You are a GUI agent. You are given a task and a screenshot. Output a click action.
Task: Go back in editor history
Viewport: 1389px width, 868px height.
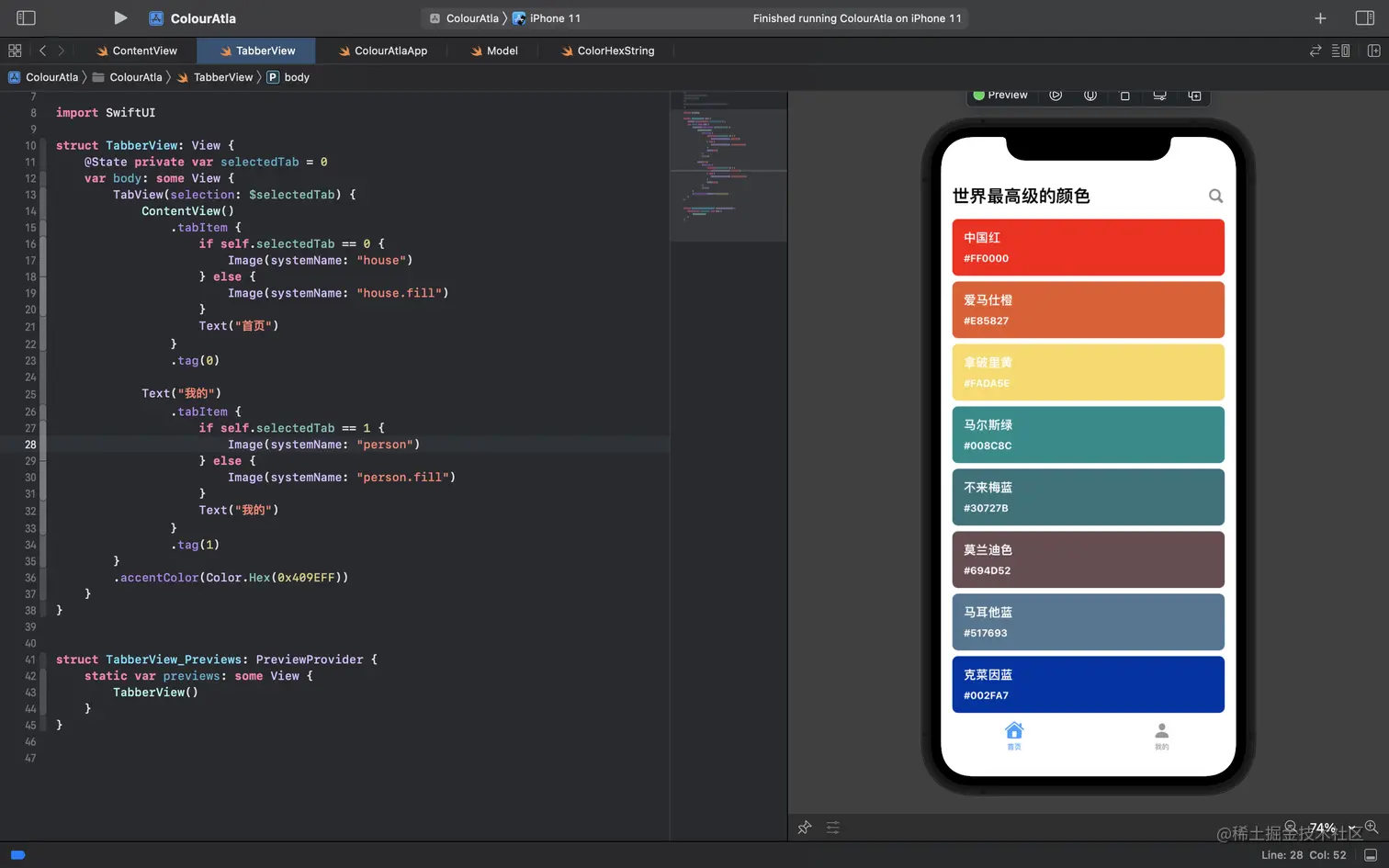point(42,51)
